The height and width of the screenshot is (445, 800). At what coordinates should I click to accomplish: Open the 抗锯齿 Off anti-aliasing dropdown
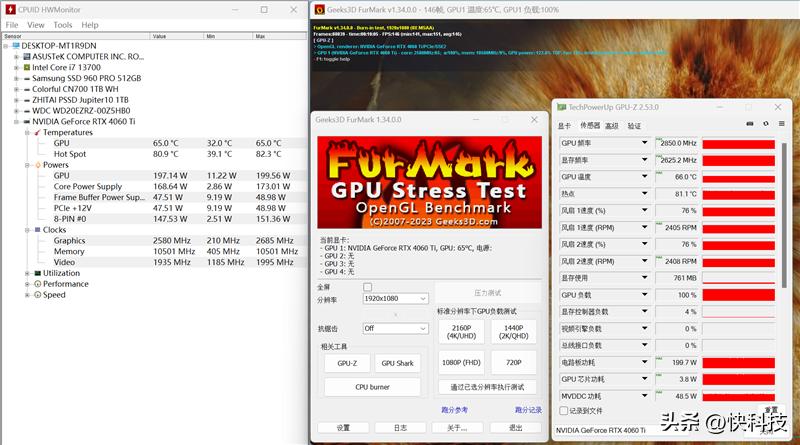tap(395, 329)
